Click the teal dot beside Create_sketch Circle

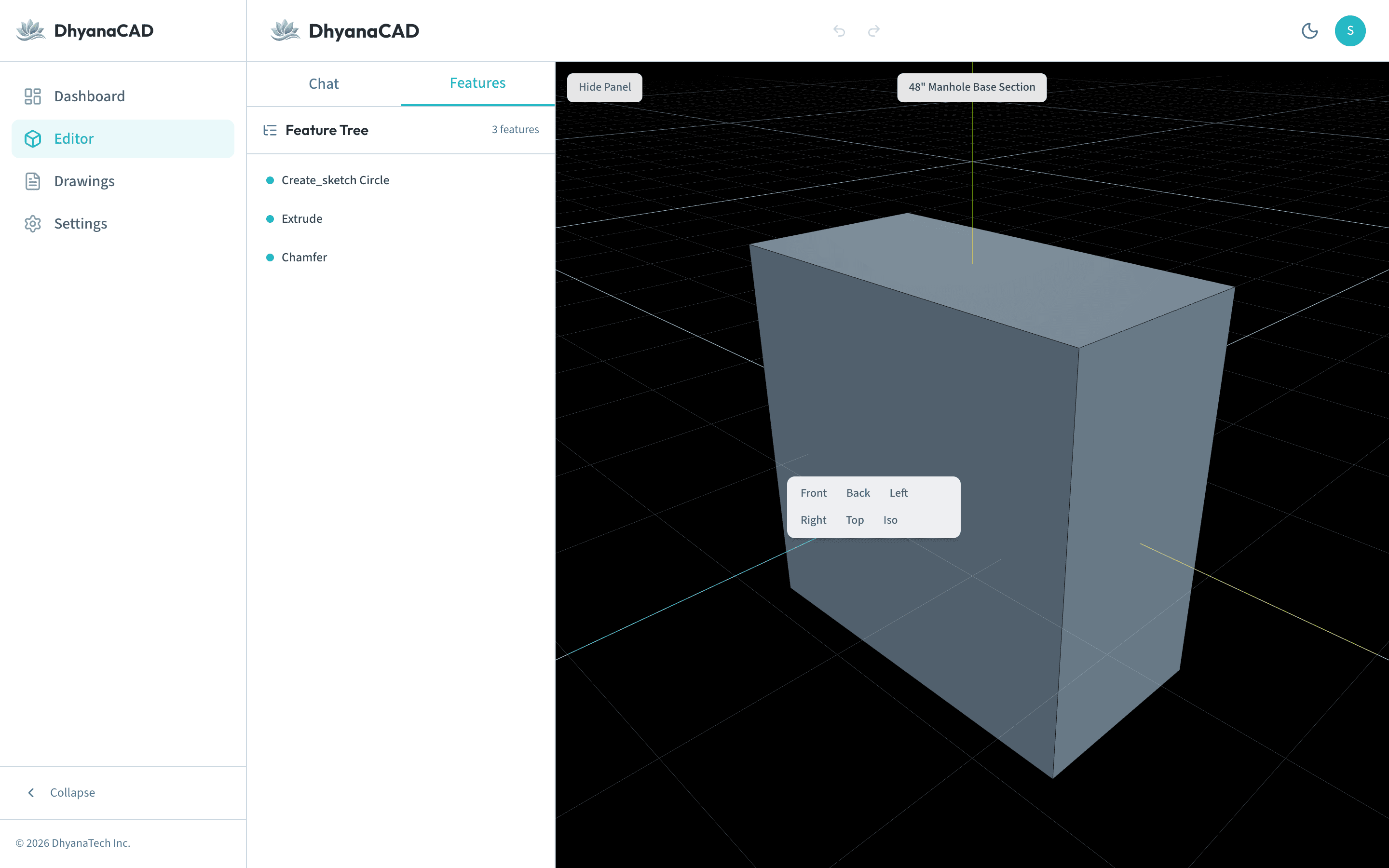(x=270, y=180)
